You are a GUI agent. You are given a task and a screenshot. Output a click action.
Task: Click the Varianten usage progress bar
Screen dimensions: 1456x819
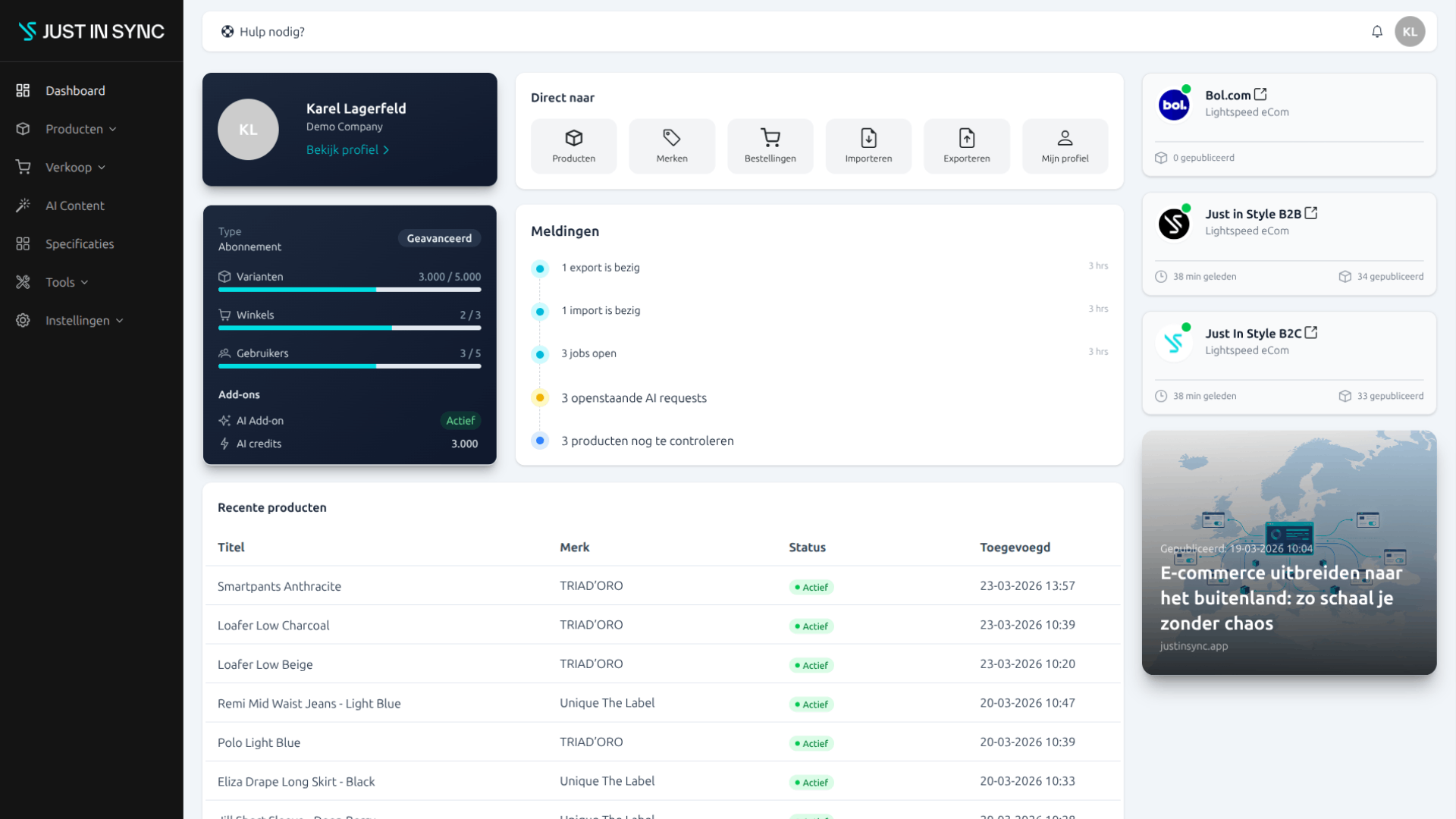point(349,290)
